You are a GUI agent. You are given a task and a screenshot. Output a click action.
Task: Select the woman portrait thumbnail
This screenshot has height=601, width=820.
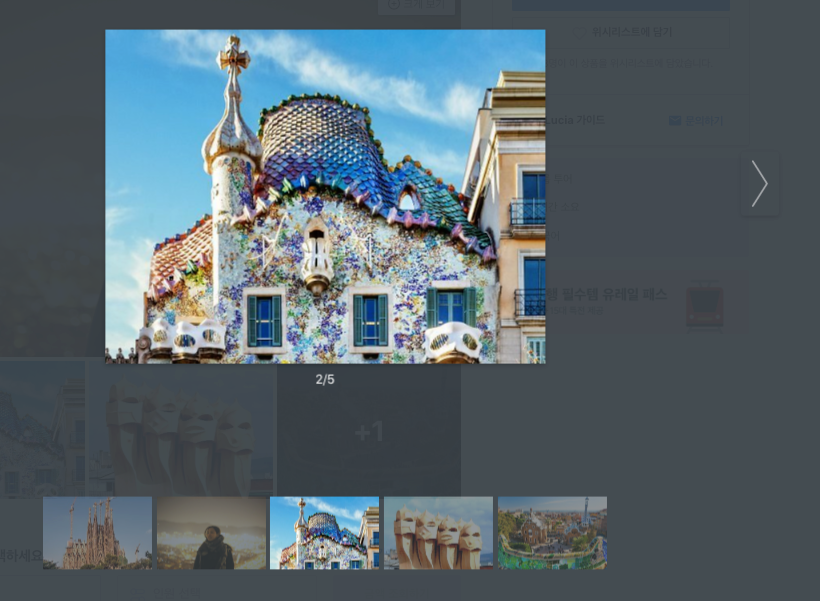tap(212, 533)
